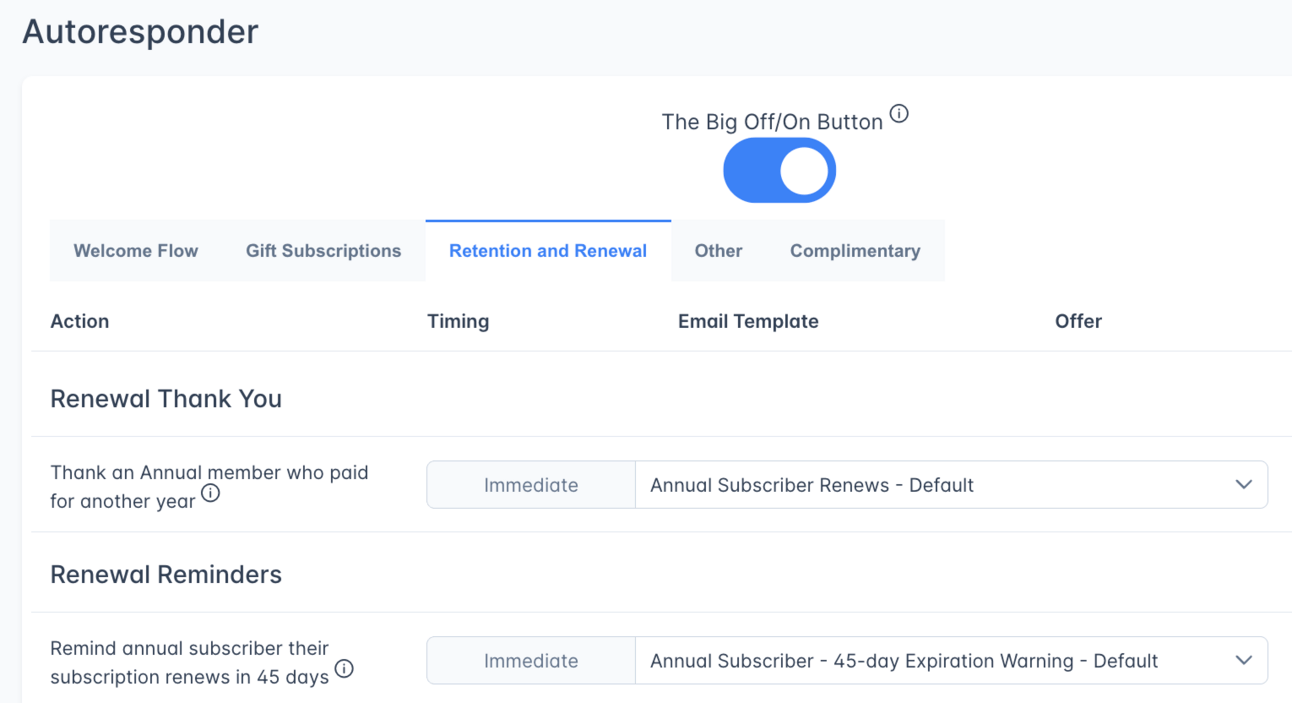Toggle The Big Off/On Button switch
Screen dimensions: 1292x703
[x=779, y=170]
